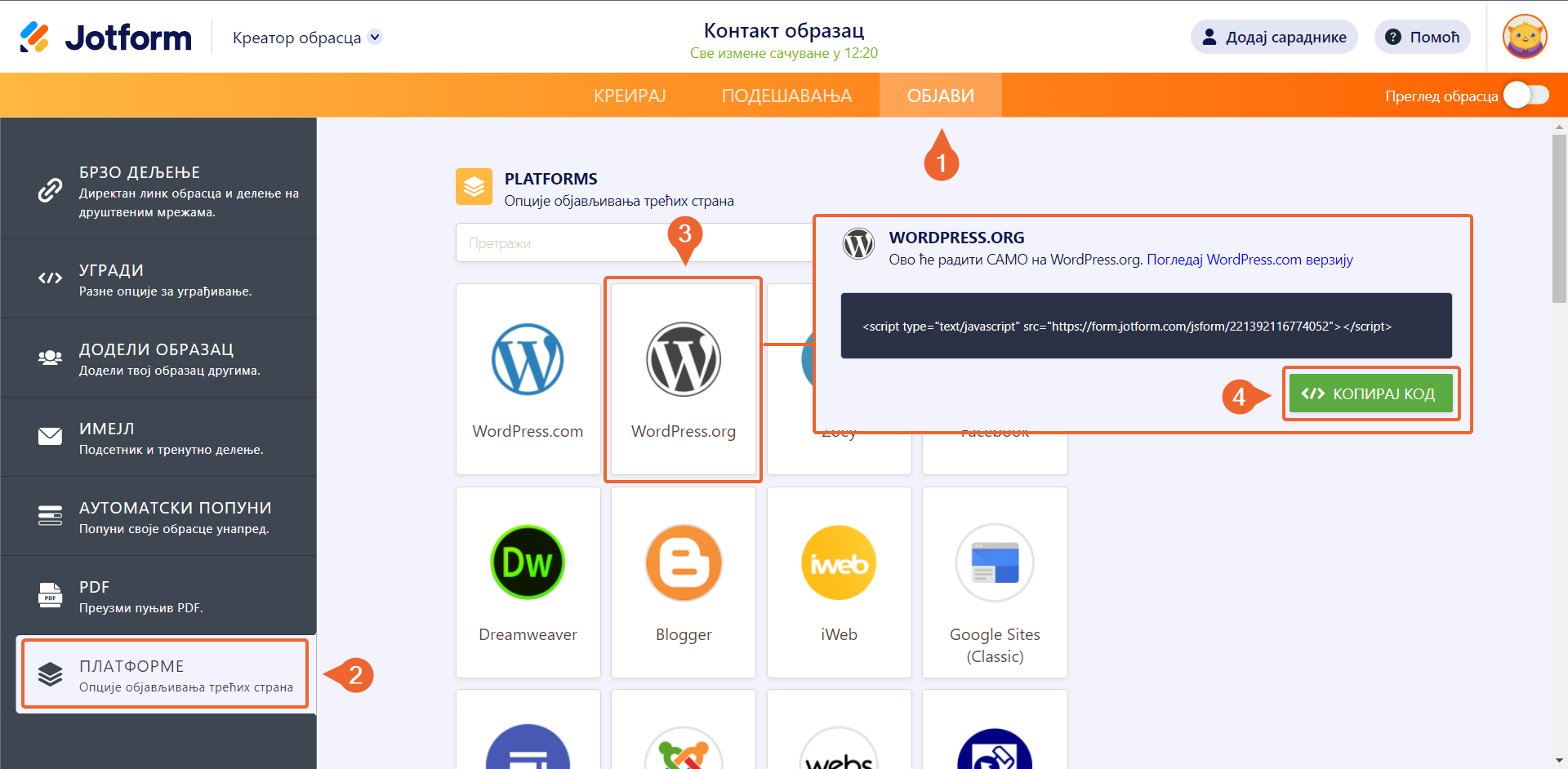Click the link icon for БРЗО ДЕЉЕЊЕ
Viewport: 1568px width, 769px height.
[x=50, y=189]
